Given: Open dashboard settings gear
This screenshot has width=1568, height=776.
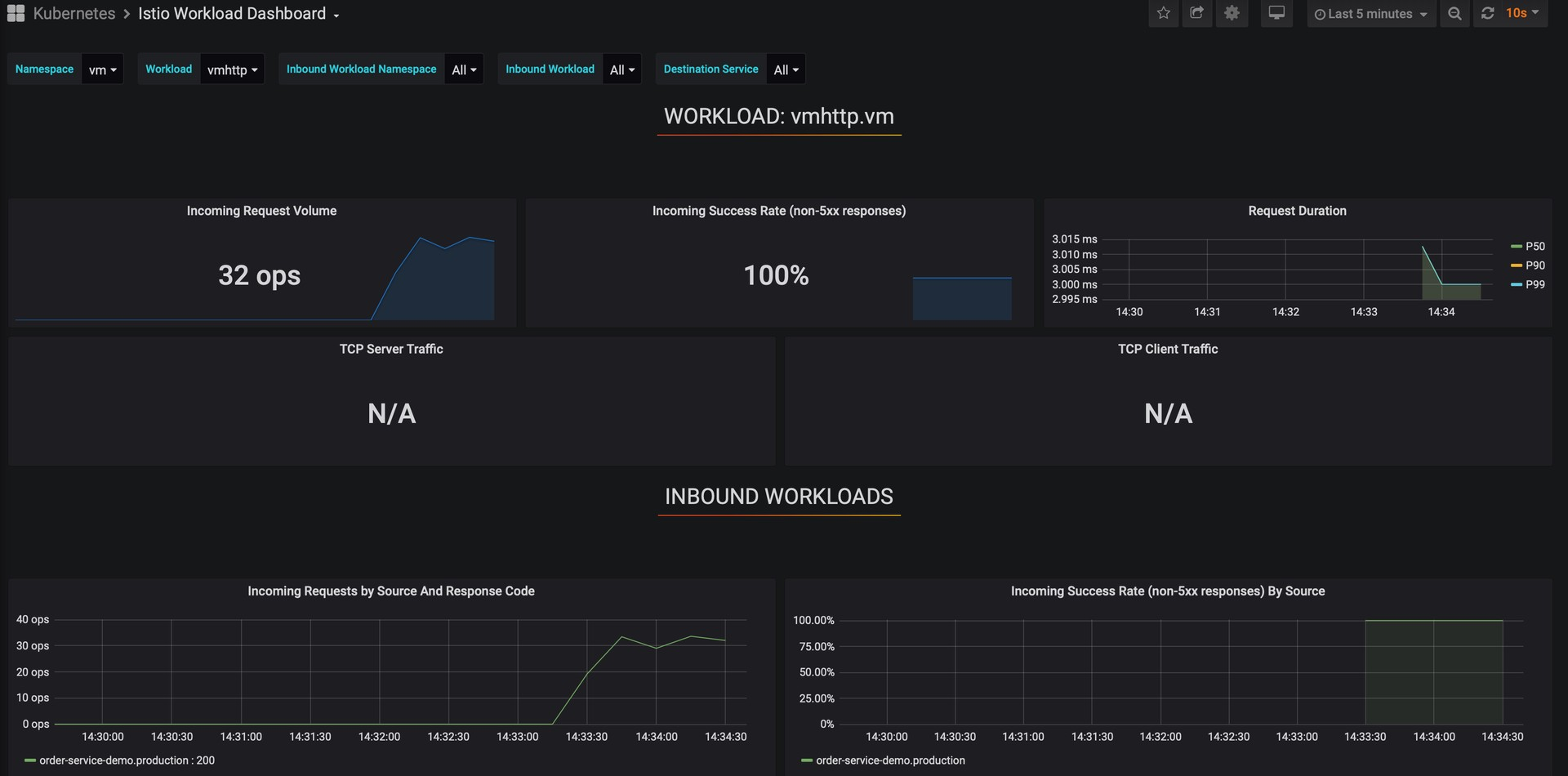Looking at the screenshot, I should tap(1232, 13).
